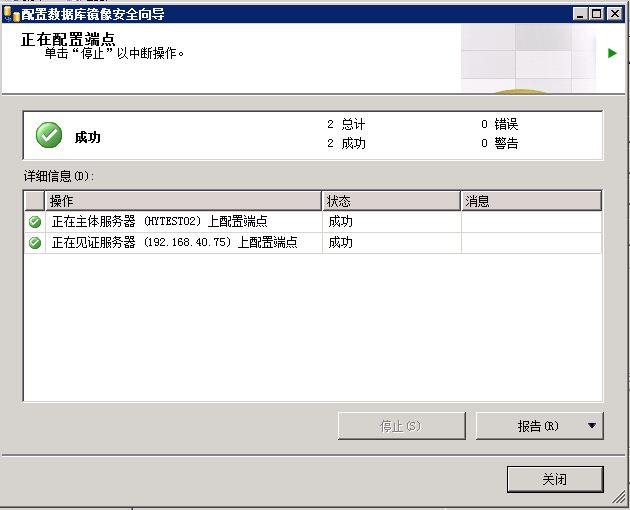
Task: Click the resize grip at window corner
Action: (620, 499)
